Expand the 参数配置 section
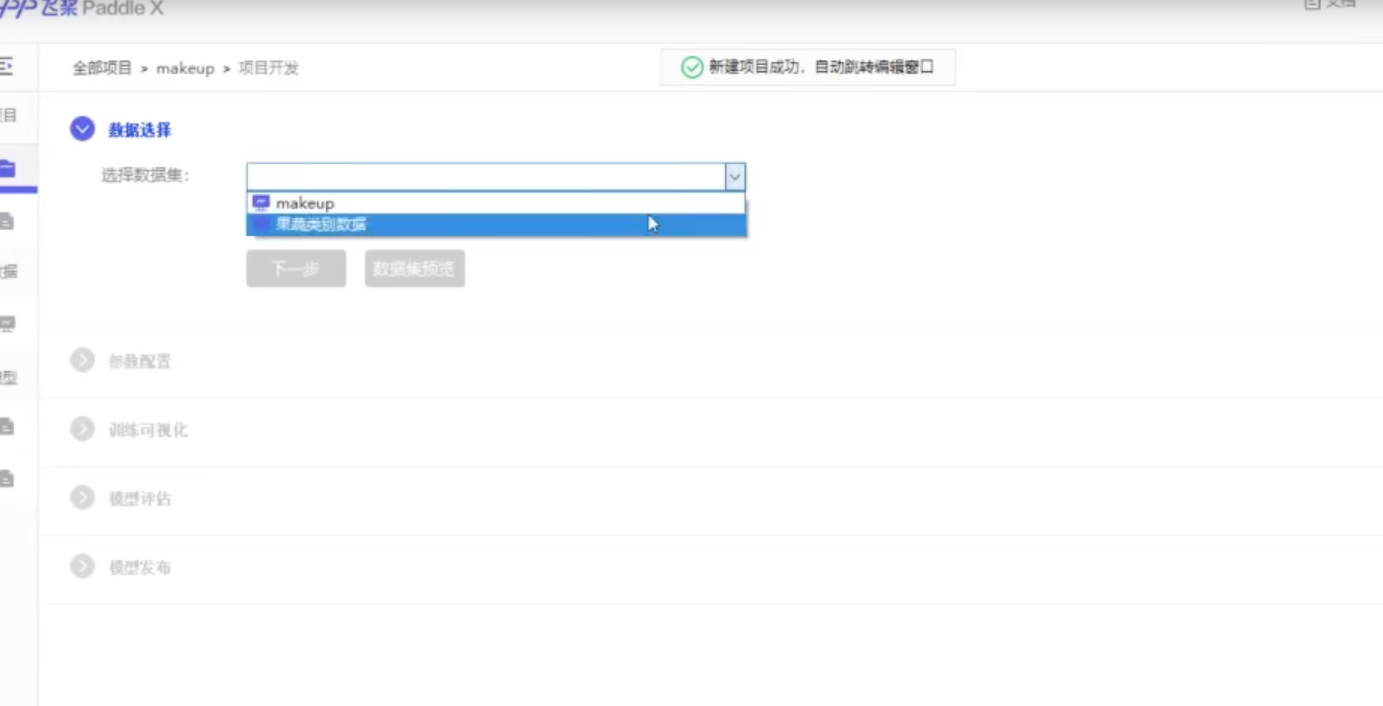The height and width of the screenshot is (706, 1383). click(80, 360)
